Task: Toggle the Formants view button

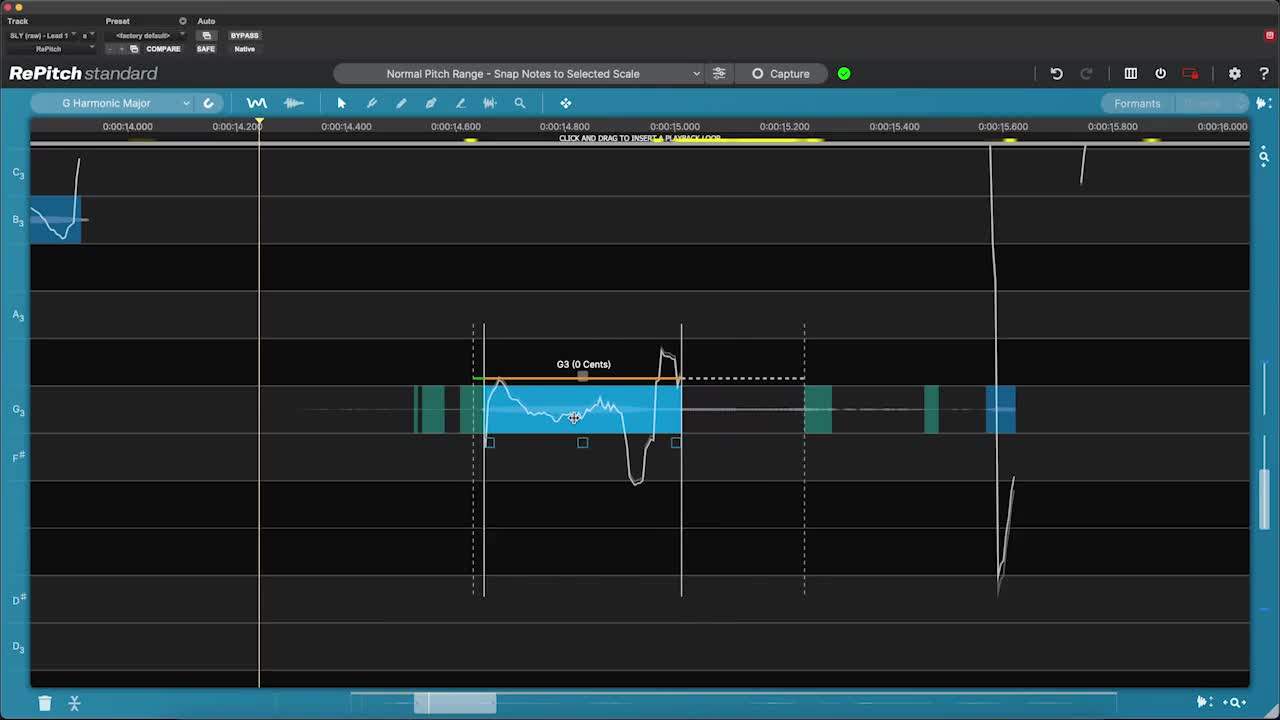Action: [1137, 103]
